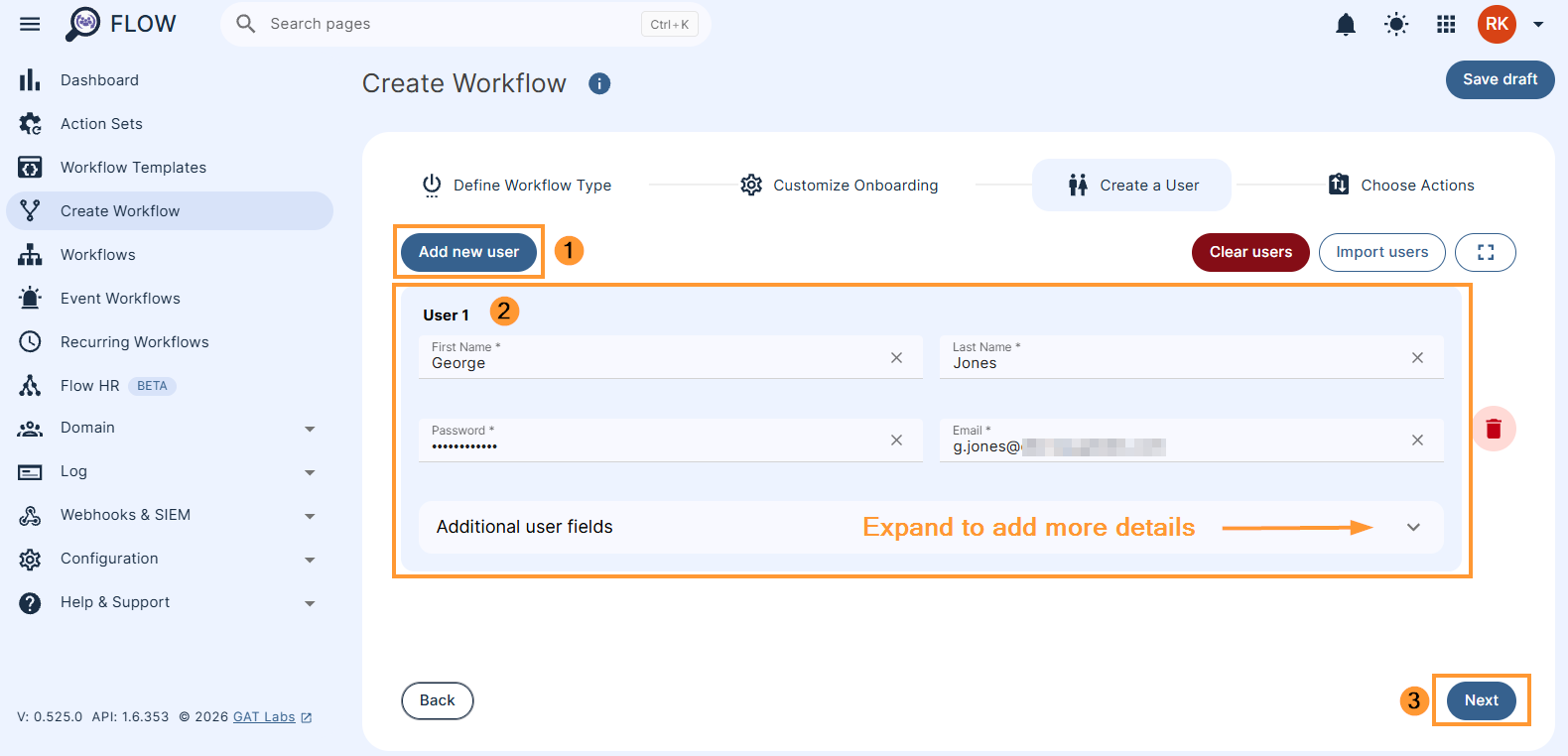Image resolution: width=1568 pixels, height=756 pixels.
Task: Expand the account dropdown arrow
Action: [1538, 25]
